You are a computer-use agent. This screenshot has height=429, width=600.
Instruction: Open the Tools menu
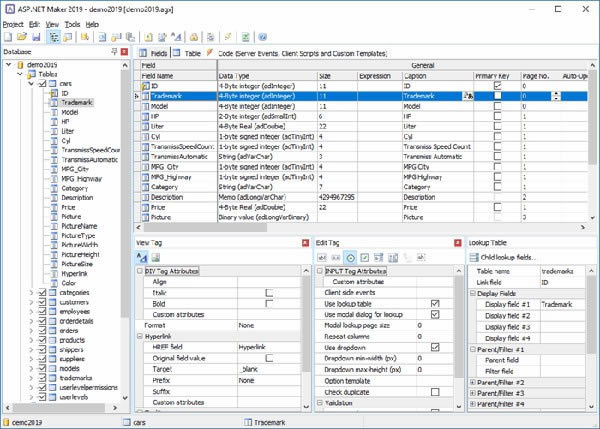pos(72,24)
